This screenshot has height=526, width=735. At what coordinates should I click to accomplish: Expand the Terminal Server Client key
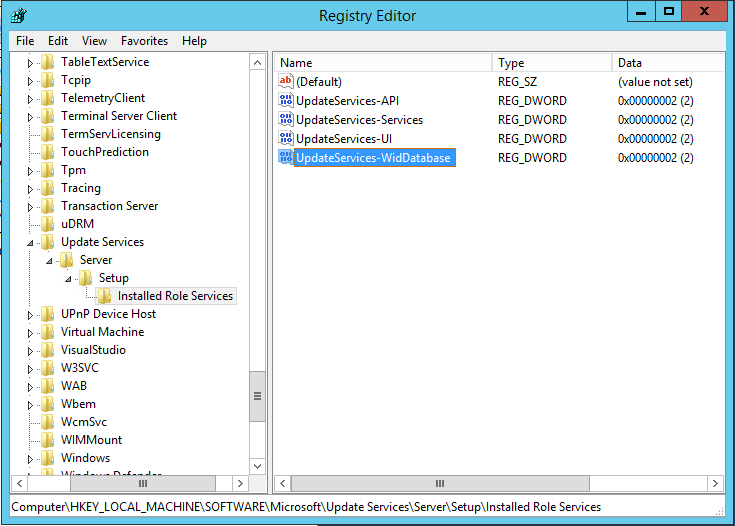(x=30, y=117)
